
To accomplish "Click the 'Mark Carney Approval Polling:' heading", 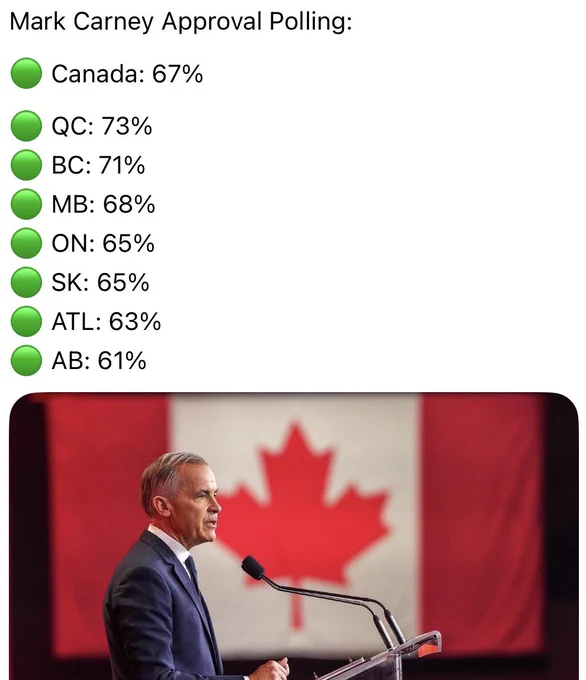I will (180, 22).
